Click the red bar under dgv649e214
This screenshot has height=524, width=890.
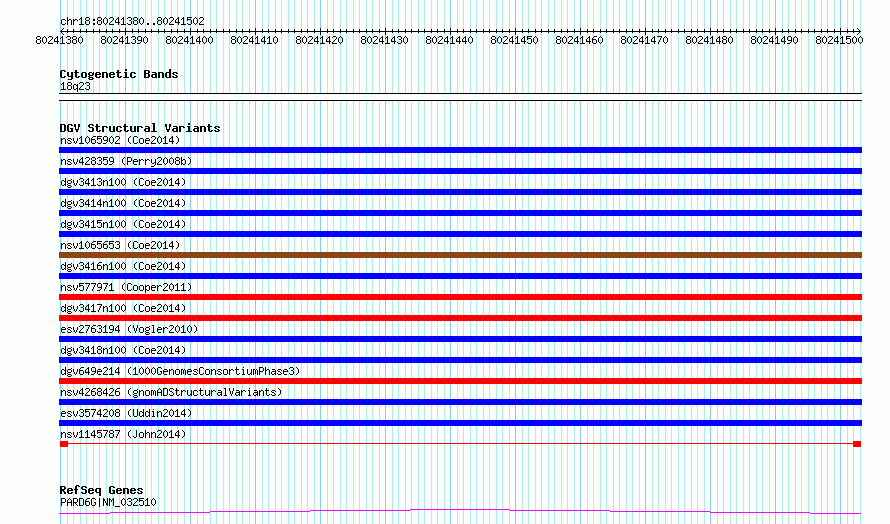460,381
